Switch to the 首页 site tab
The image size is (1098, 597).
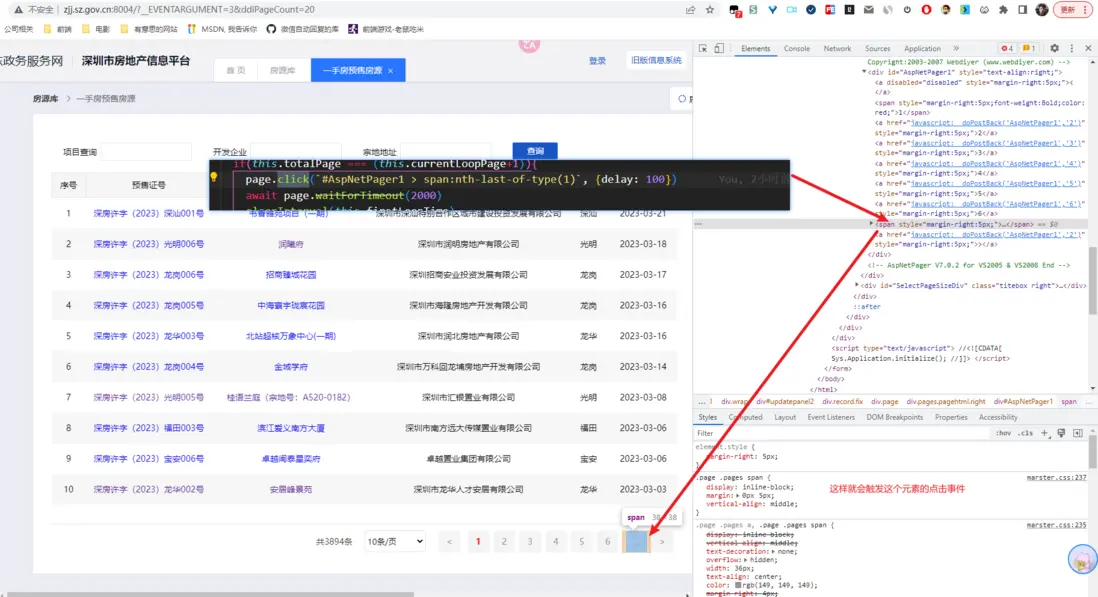(x=236, y=71)
